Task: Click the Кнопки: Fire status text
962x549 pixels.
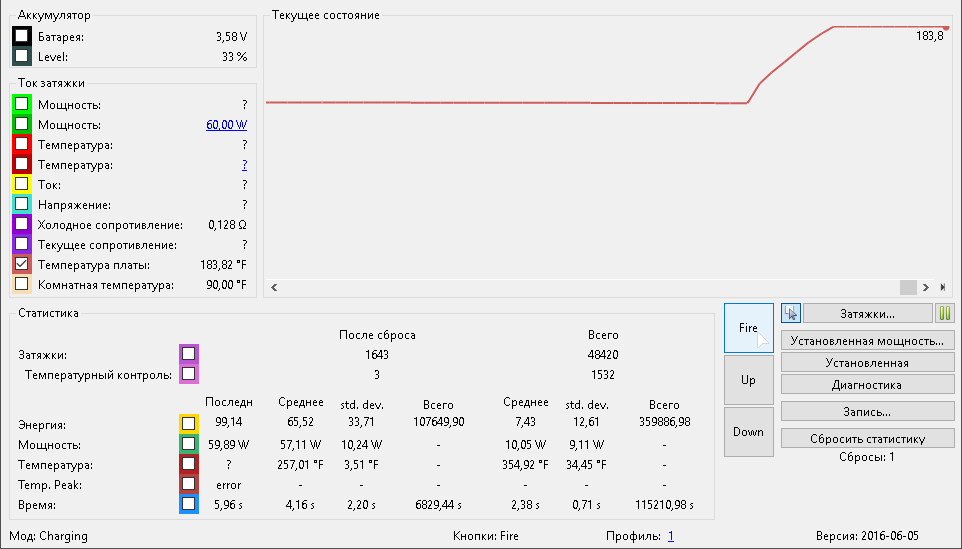Action: (486, 536)
